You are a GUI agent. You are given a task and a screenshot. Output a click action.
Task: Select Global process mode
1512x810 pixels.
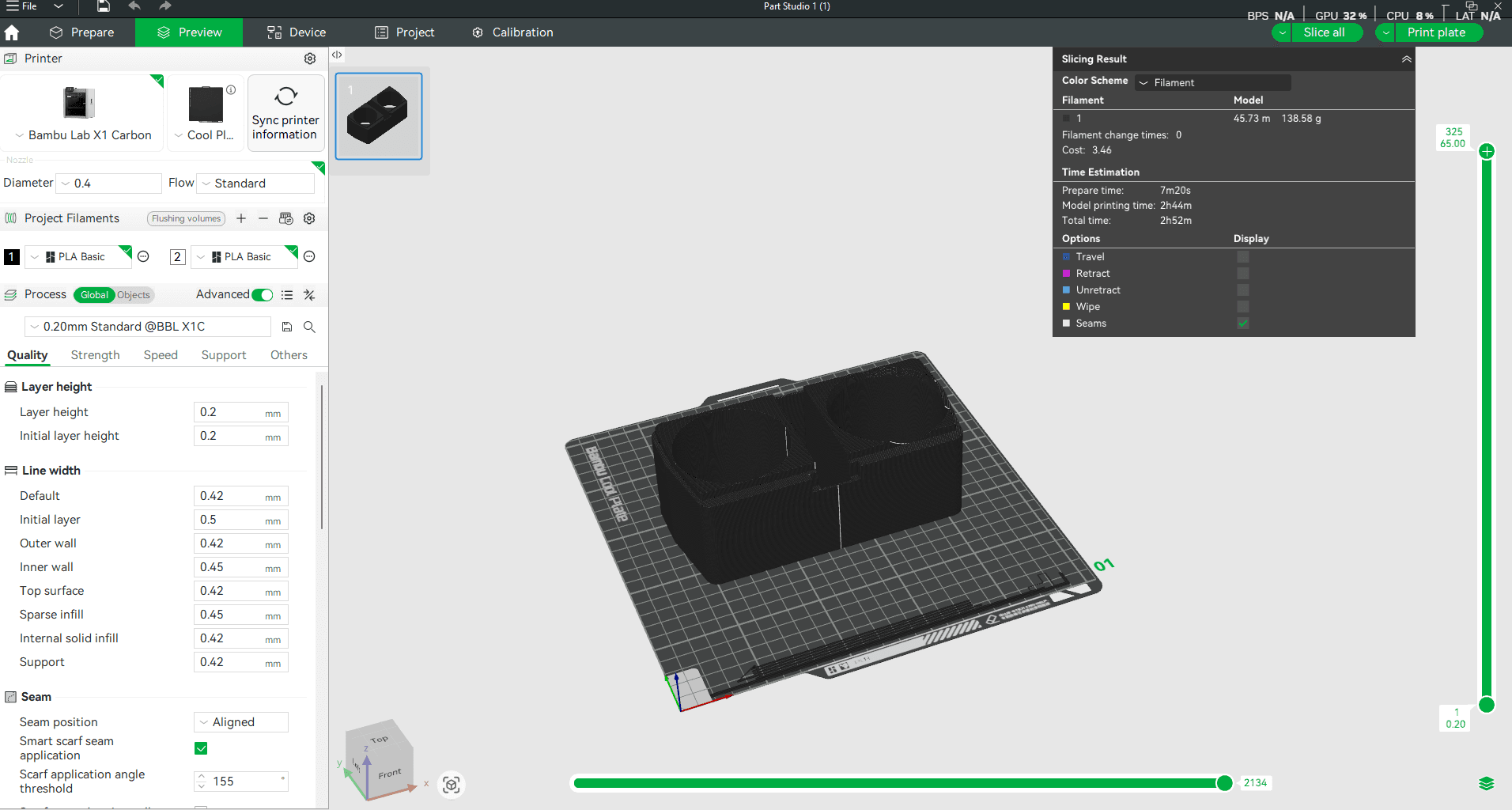(94, 295)
